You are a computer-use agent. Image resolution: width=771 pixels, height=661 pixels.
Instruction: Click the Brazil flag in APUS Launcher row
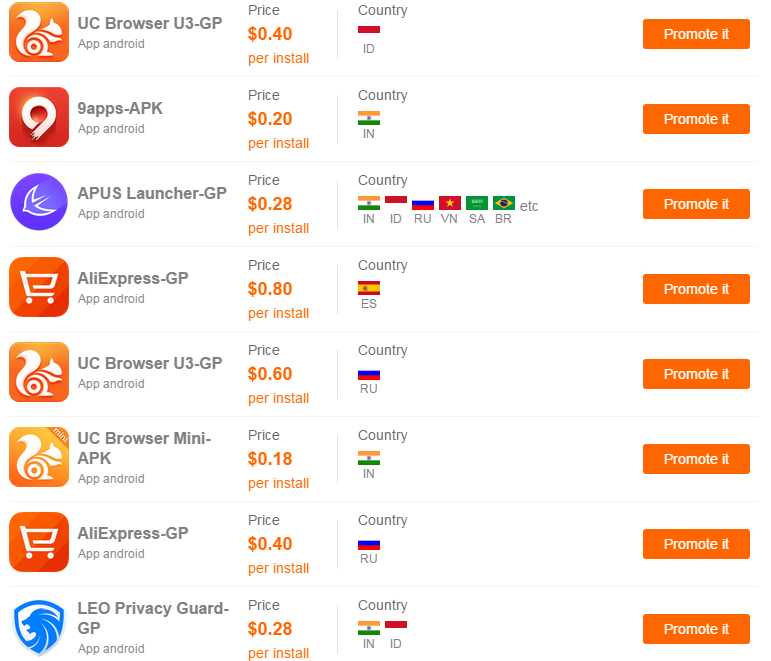504,203
